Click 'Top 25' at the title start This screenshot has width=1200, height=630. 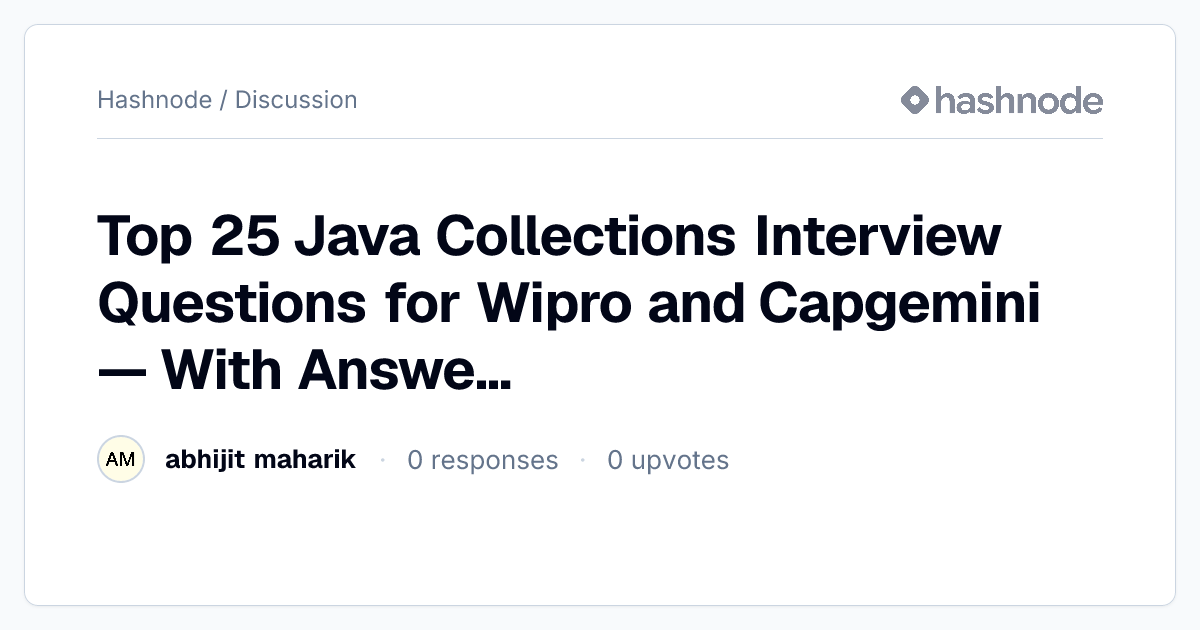[185, 238]
